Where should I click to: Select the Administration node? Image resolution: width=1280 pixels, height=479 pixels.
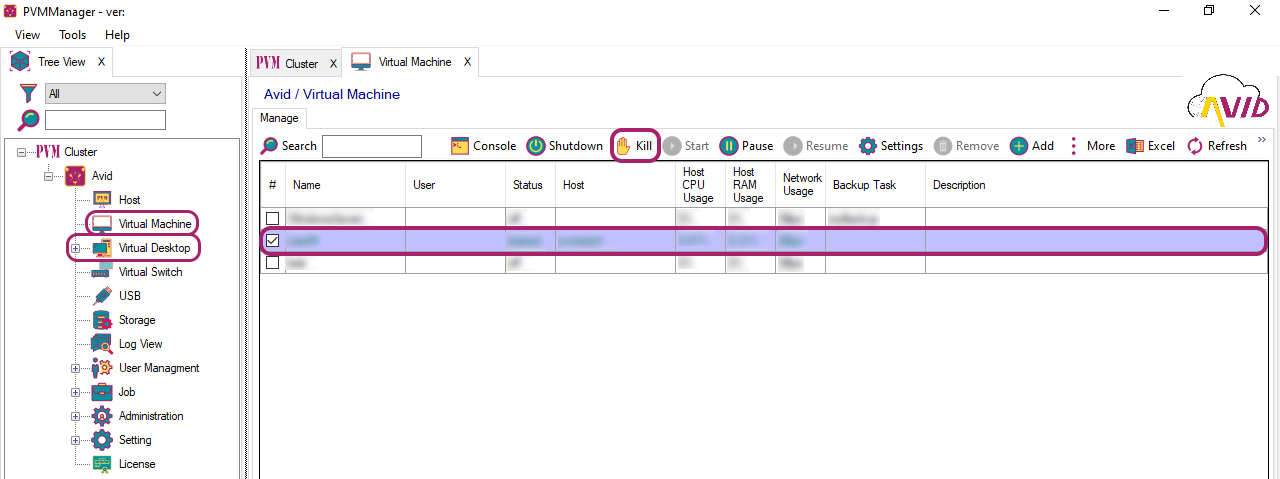tap(151, 416)
